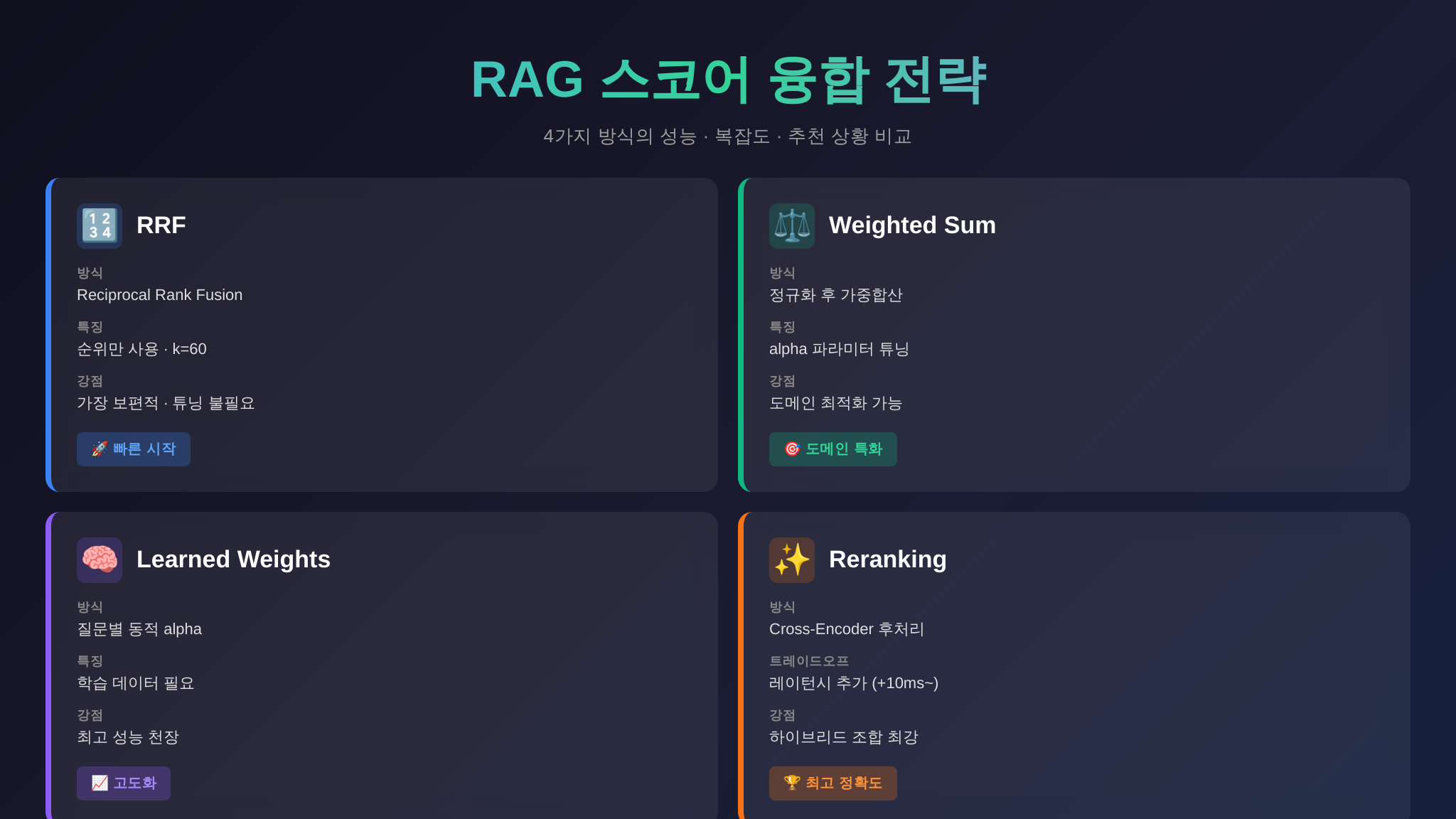Click the RAG 스코어 융합 전략 title
Viewport: 1456px width, 819px height.
click(728, 80)
